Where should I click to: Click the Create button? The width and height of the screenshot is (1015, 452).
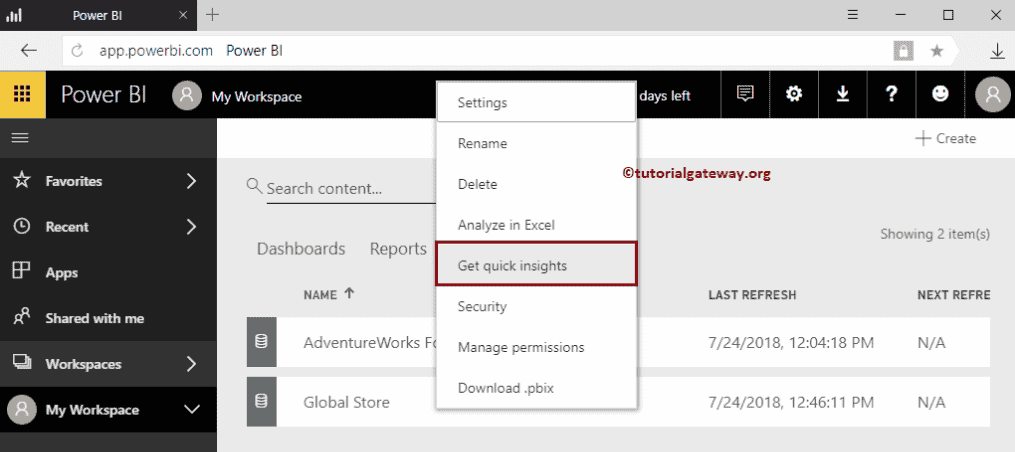point(946,138)
